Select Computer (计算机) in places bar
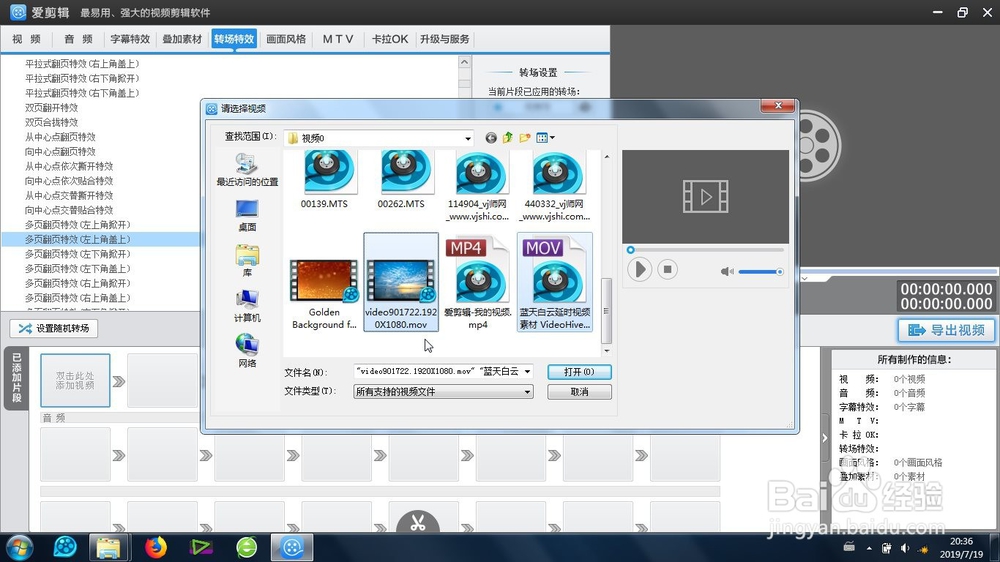 (x=247, y=306)
